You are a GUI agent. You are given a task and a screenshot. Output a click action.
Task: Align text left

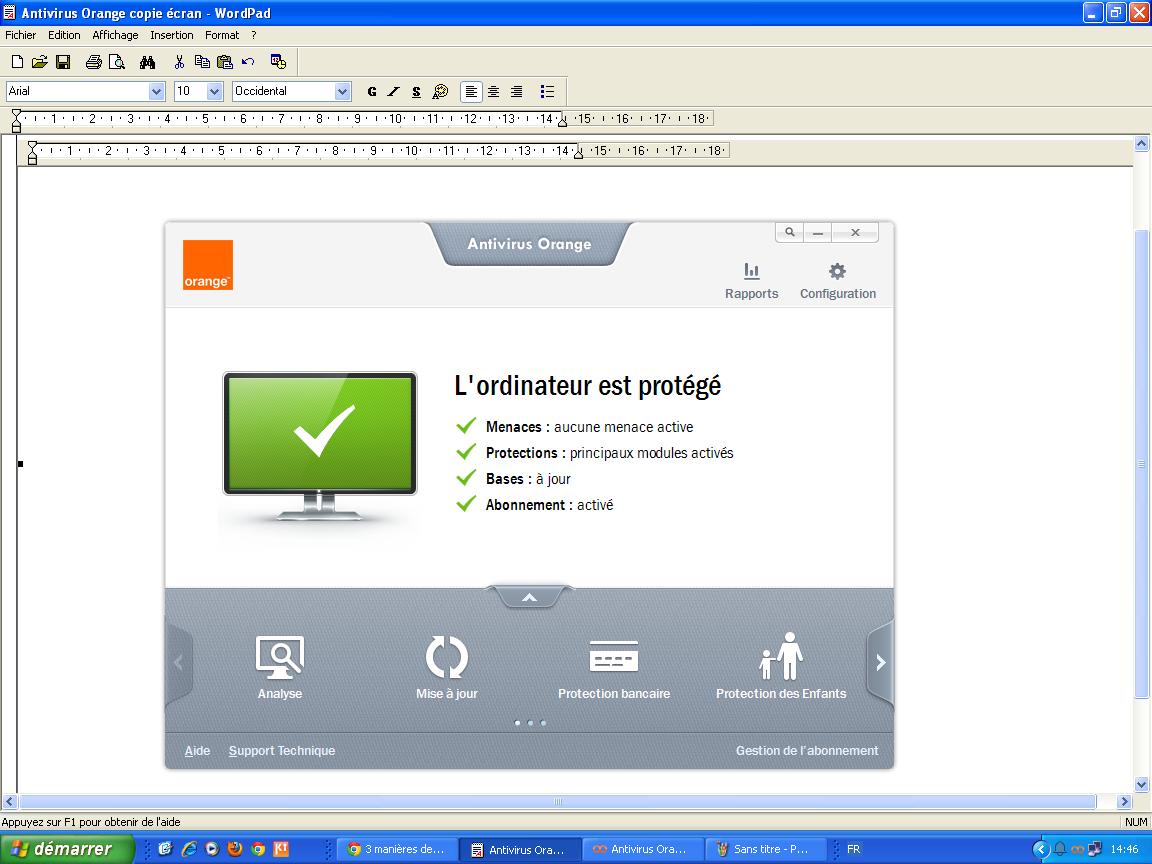(471, 92)
